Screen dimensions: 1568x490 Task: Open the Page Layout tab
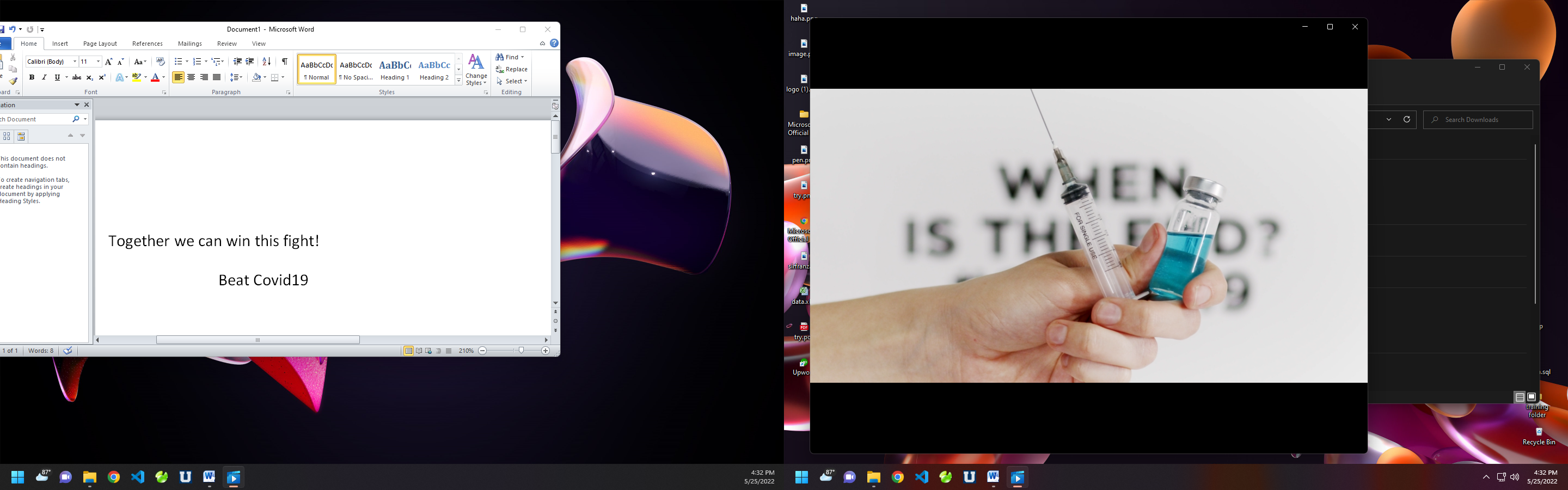(100, 44)
